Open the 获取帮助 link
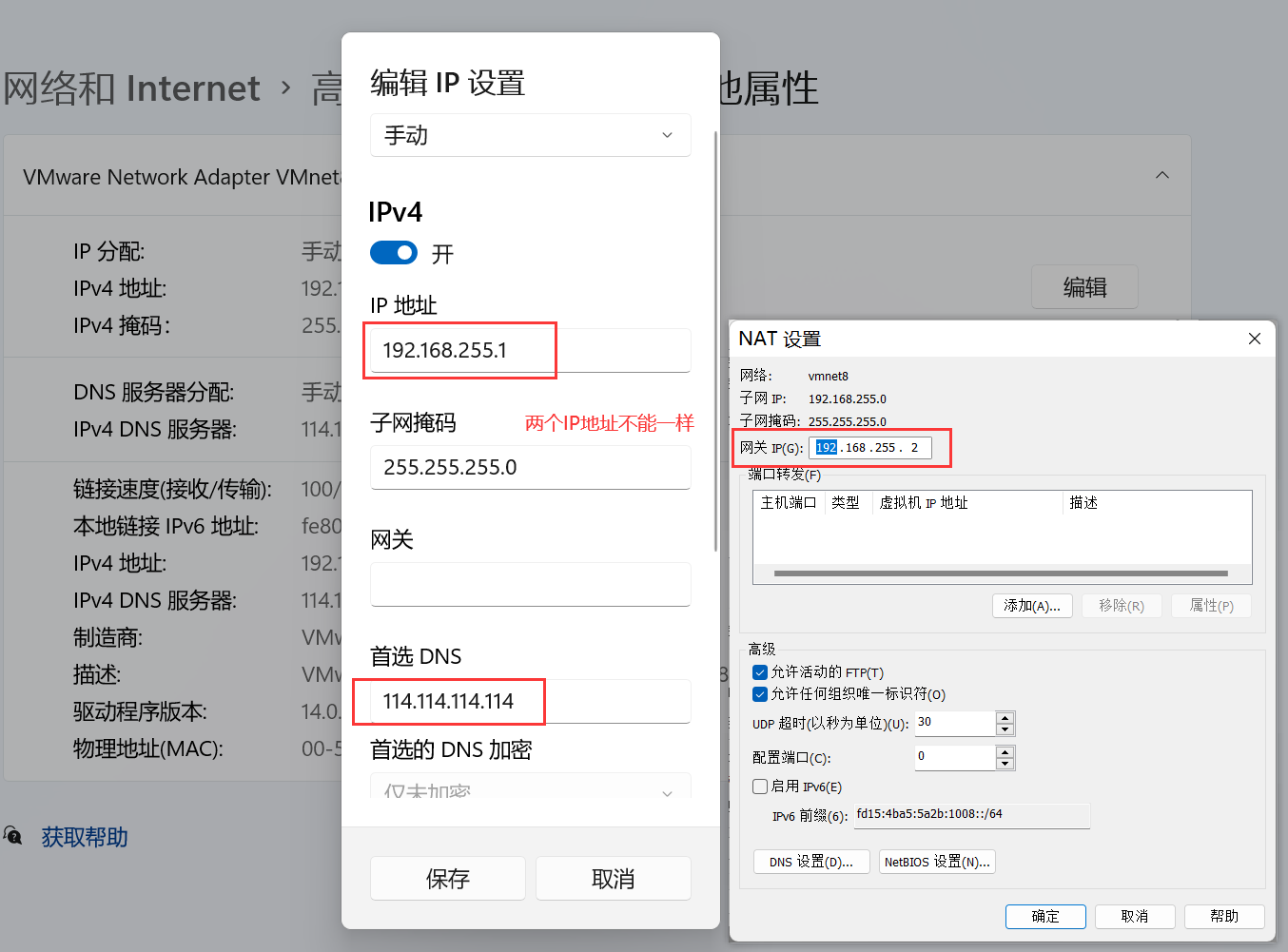Viewport: 1288px width, 952px height. click(85, 837)
